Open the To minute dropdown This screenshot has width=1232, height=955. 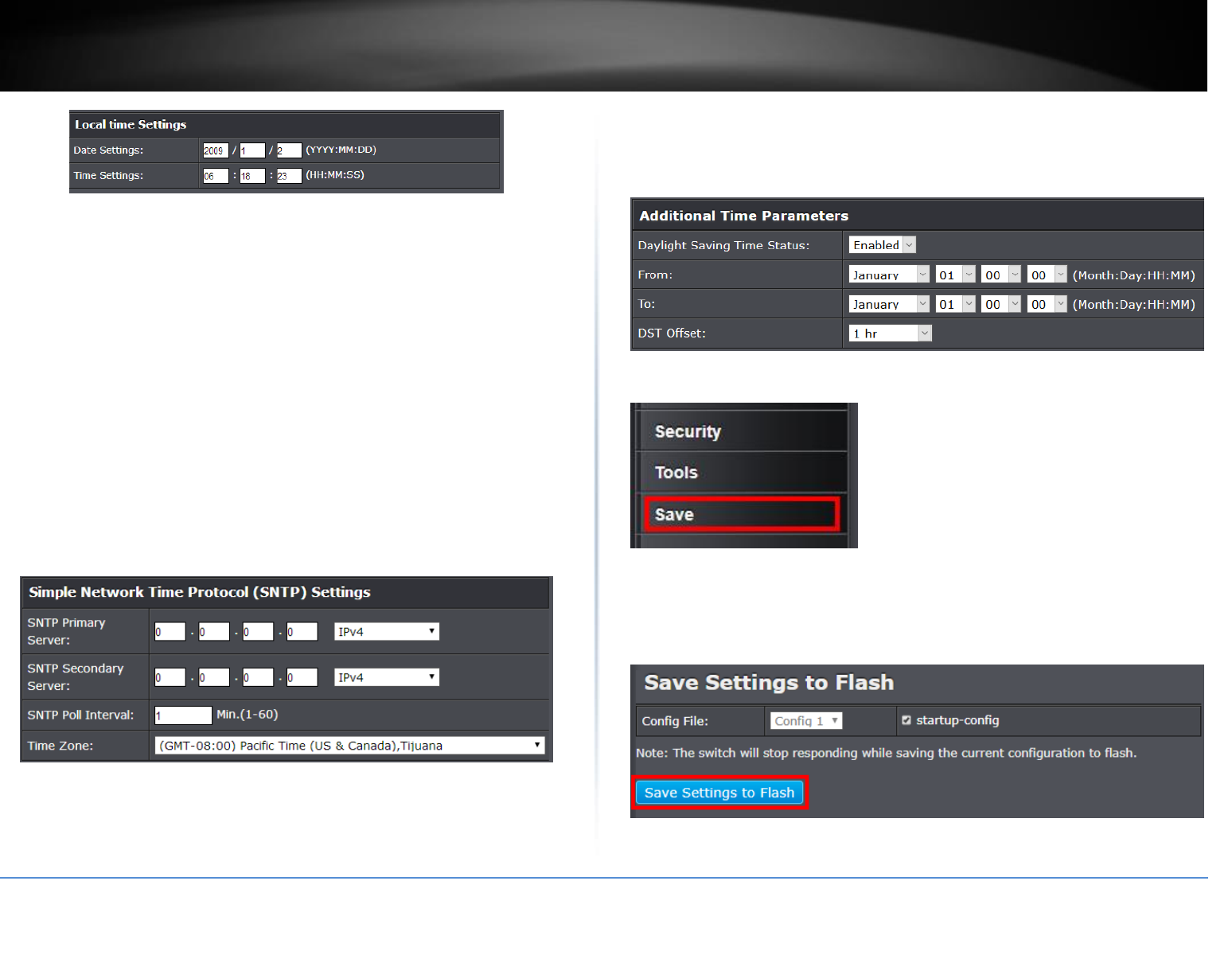click(1047, 304)
